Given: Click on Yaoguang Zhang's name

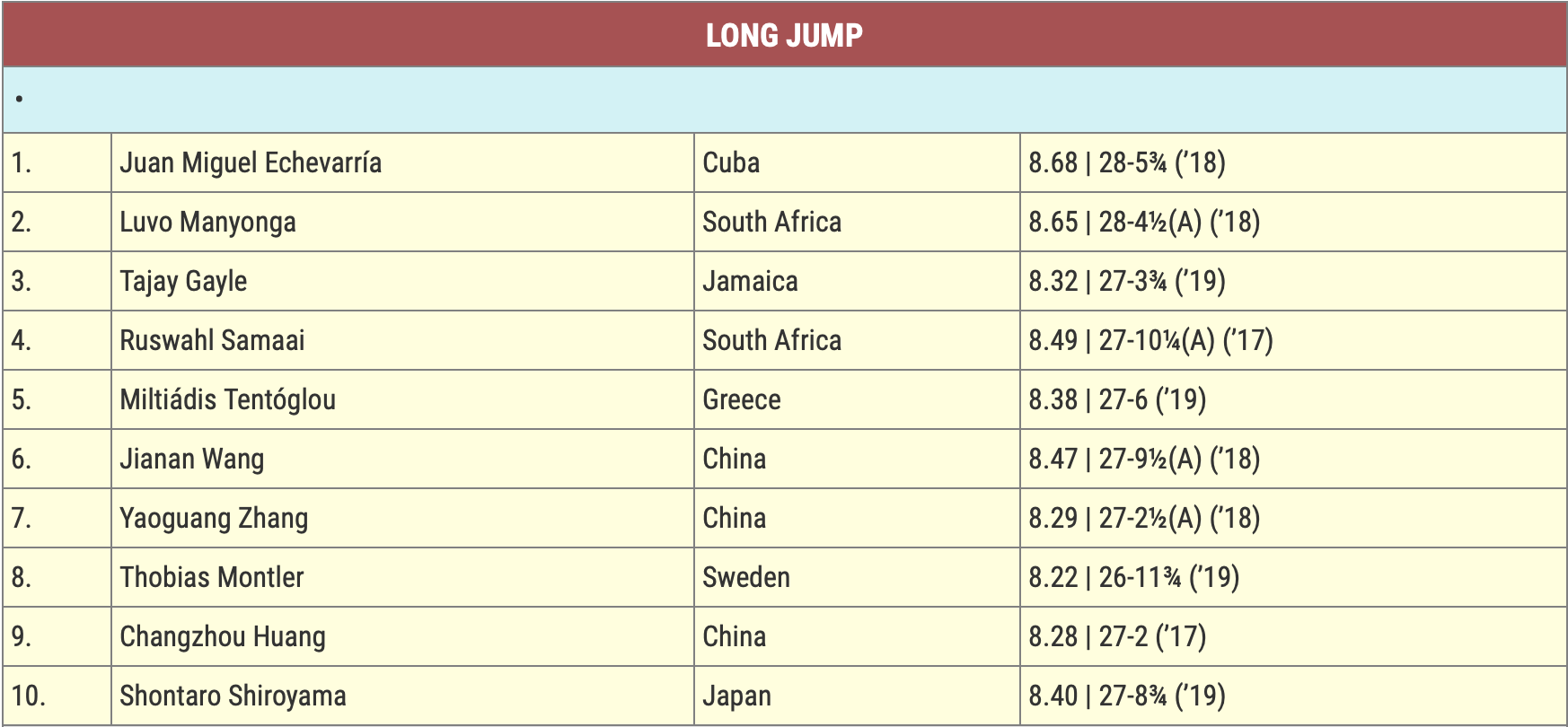Looking at the screenshot, I should point(214,518).
